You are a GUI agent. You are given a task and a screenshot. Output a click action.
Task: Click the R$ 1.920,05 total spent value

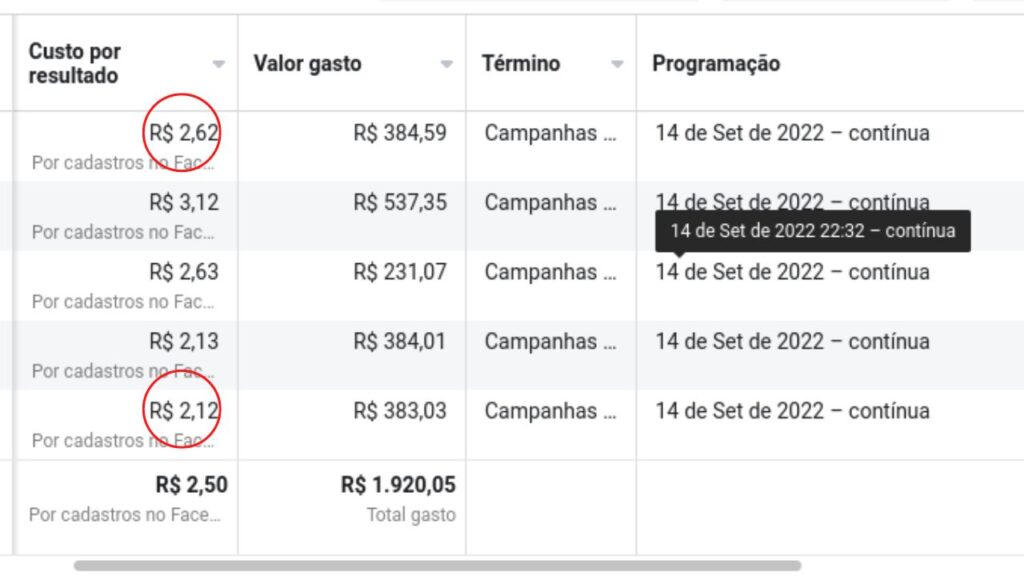point(398,485)
